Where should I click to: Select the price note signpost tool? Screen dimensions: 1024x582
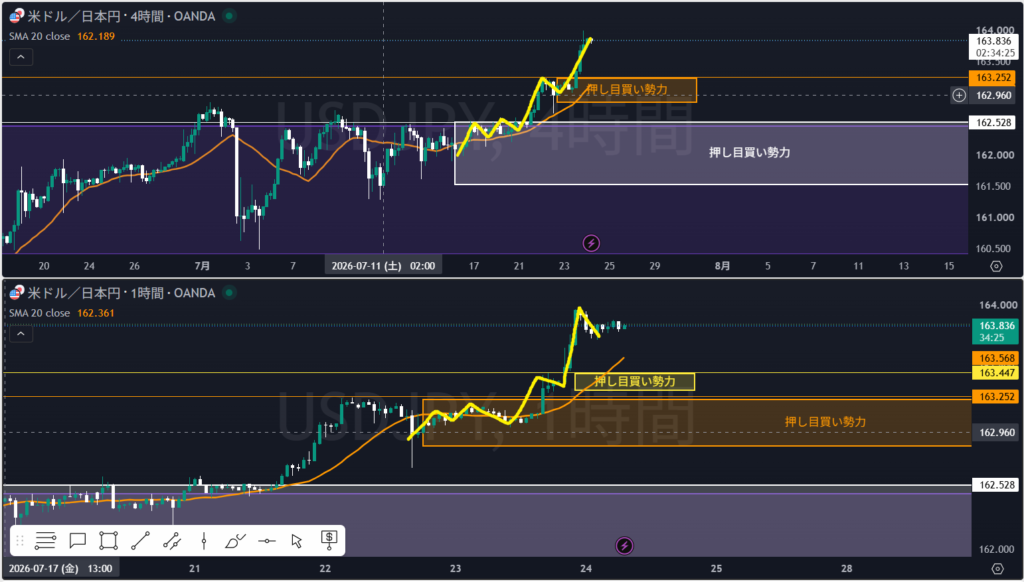(x=329, y=540)
